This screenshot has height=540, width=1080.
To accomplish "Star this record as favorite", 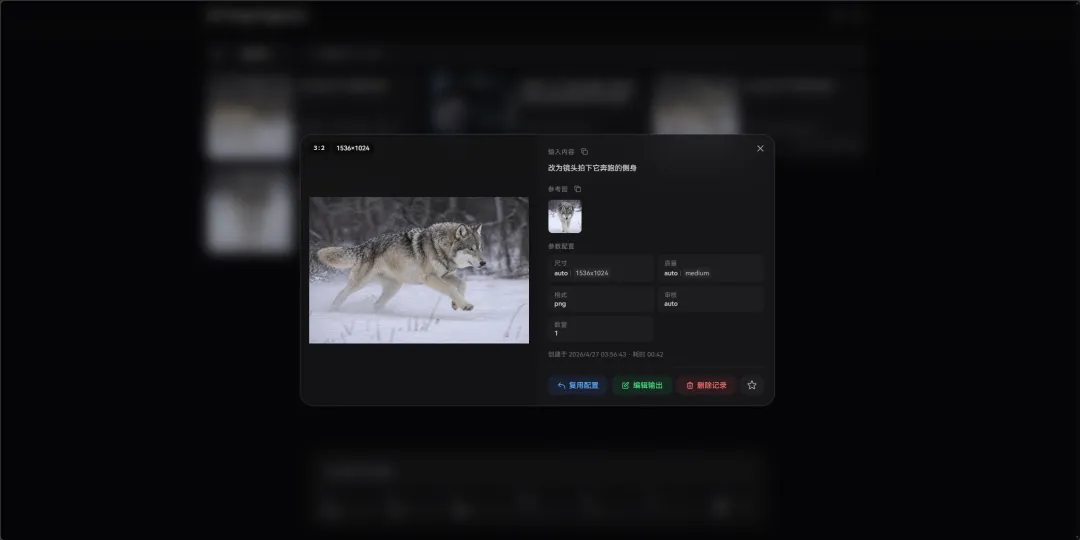I will pyautogui.click(x=751, y=385).
